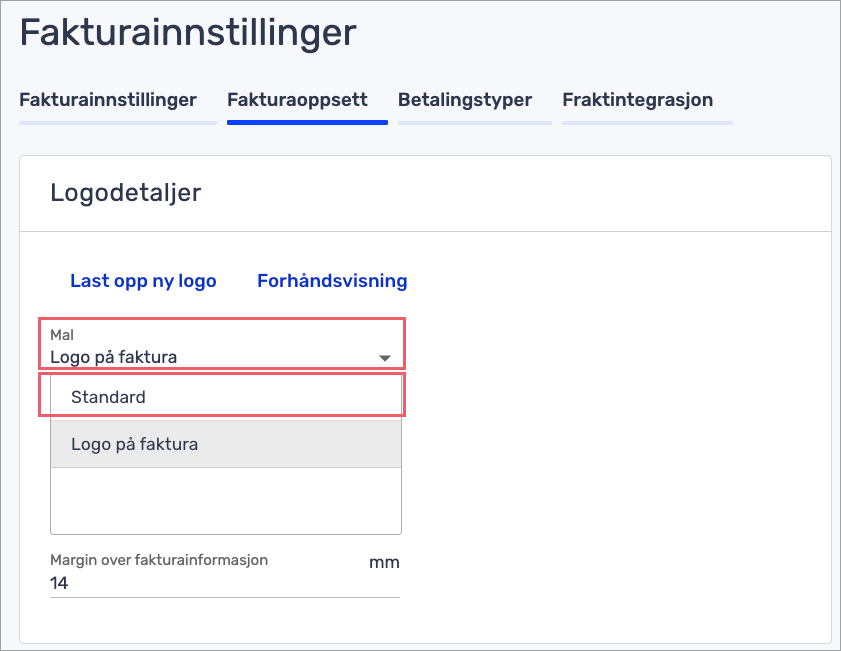The image size is (841, 651).
Task: Pick Logo på faktura list option
Action: [x=134, y=444]
